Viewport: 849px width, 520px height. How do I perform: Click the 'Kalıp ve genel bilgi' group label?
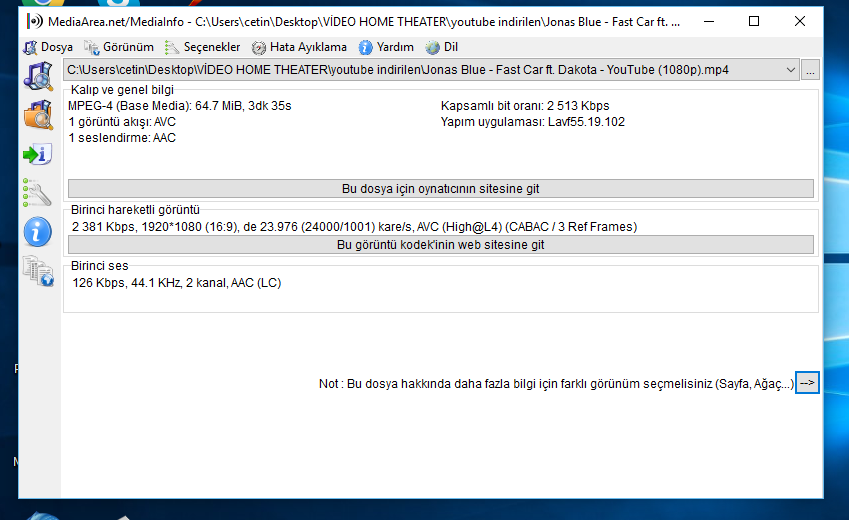tap(122, 90)
